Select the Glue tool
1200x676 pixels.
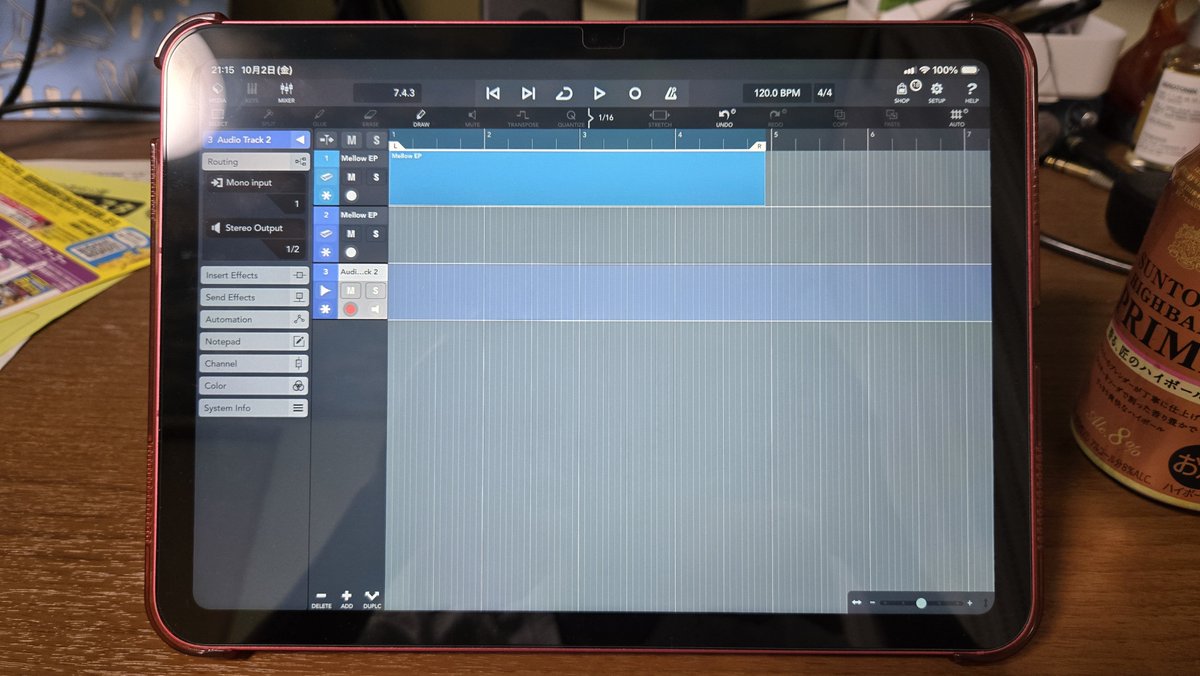click(x=320, y=118)
